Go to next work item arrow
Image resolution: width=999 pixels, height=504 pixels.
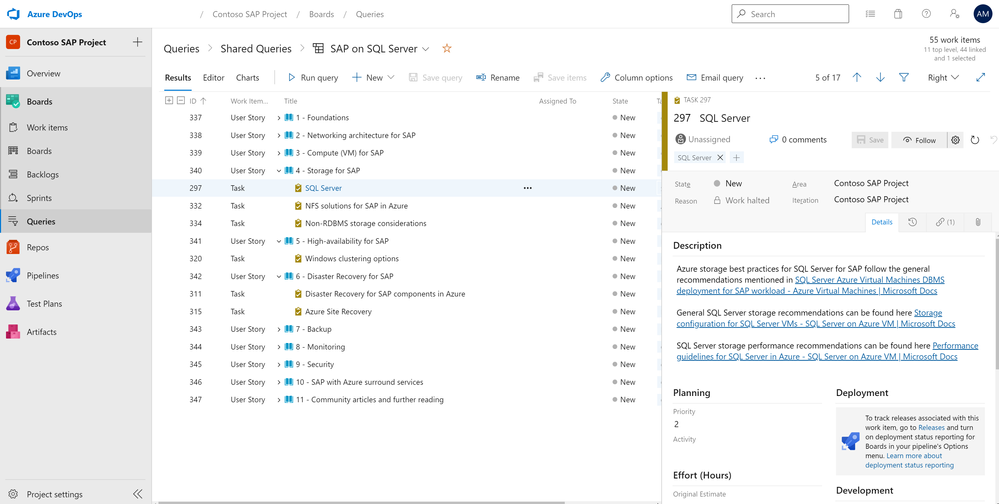click(x=880, y=78)
